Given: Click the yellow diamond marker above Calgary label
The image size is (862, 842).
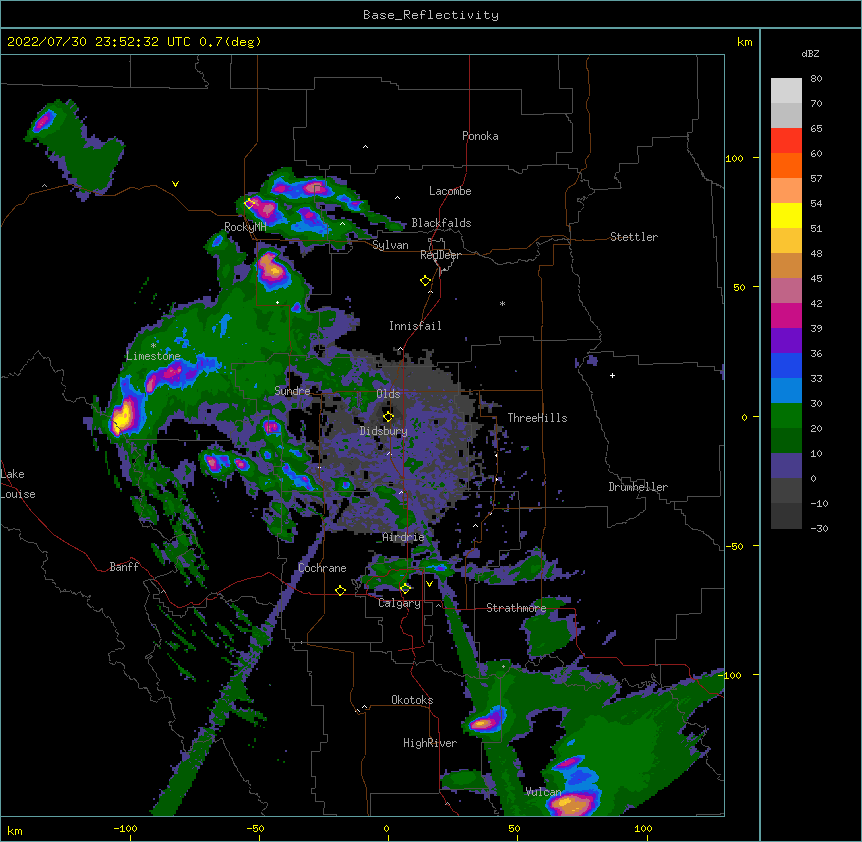Looking at the screenshot, I should pyautogui.click(x=405, y=589).
